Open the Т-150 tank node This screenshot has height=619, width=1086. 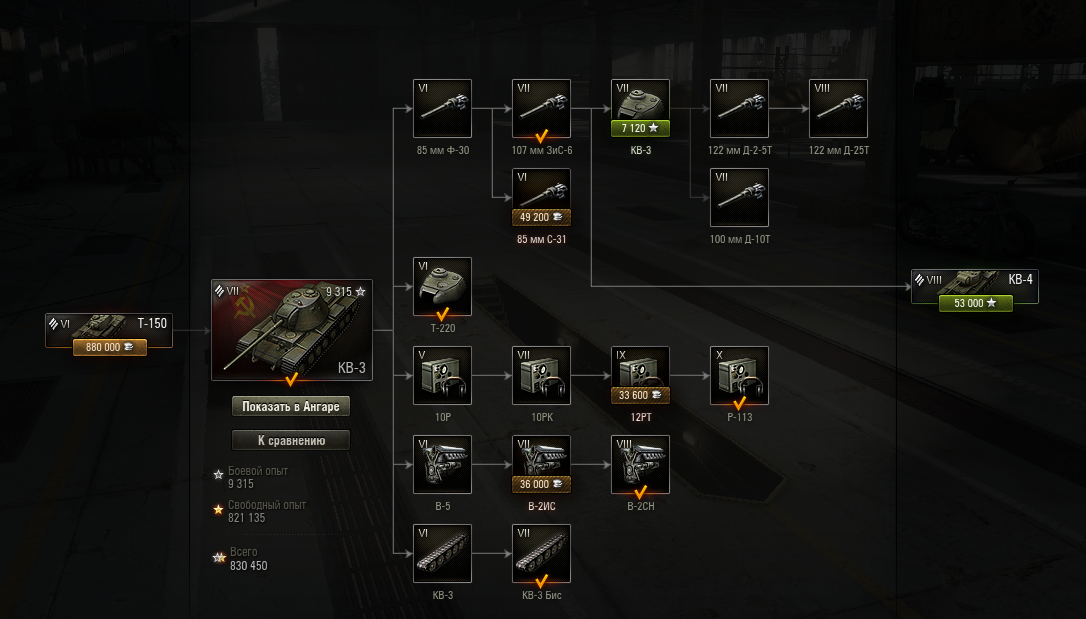pos(109,331)
